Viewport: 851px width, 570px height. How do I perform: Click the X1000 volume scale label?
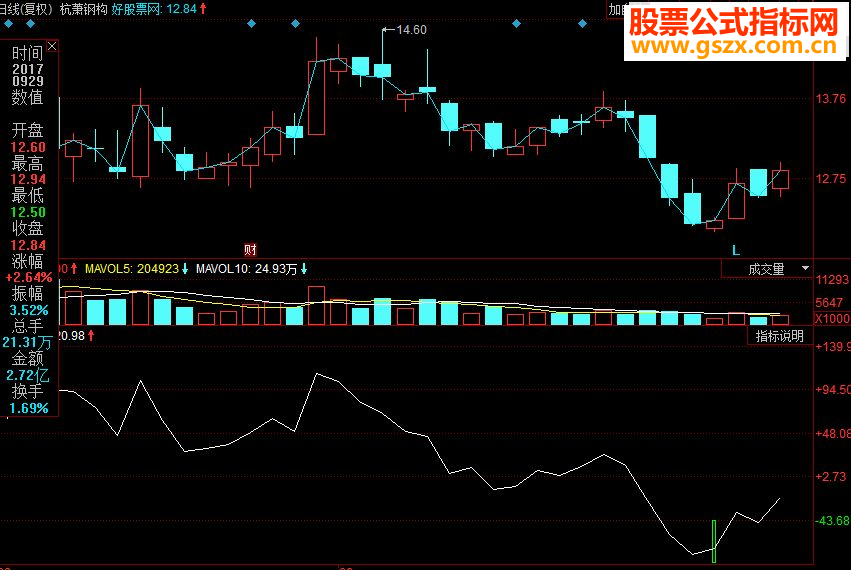tap(833, 319)
